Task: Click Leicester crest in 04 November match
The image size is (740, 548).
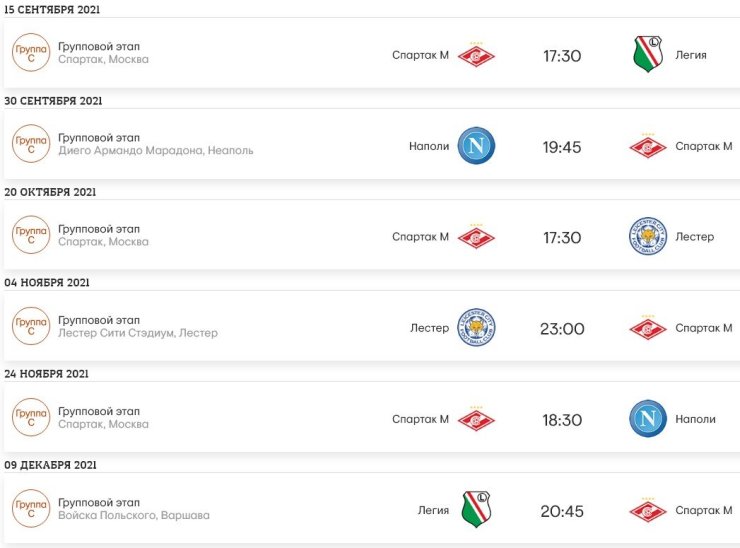Action: [476, 328]
